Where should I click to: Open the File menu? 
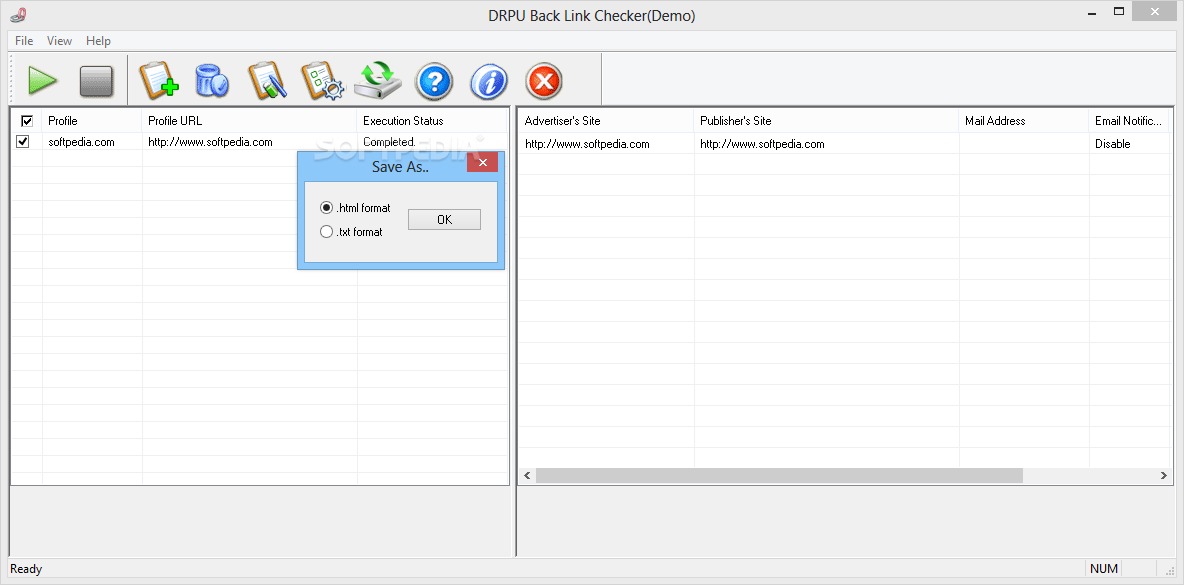pos(24,41)
